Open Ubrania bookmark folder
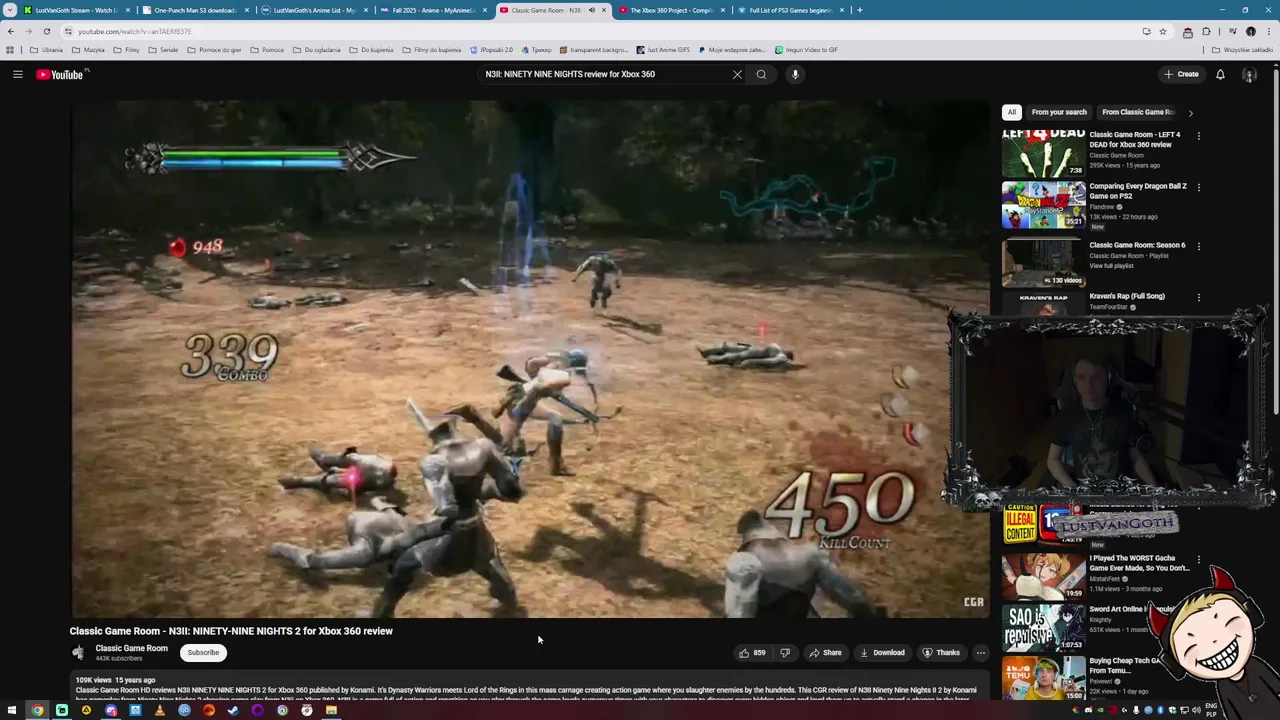Viewport: 1280px width, 720px height. (47, 50)
